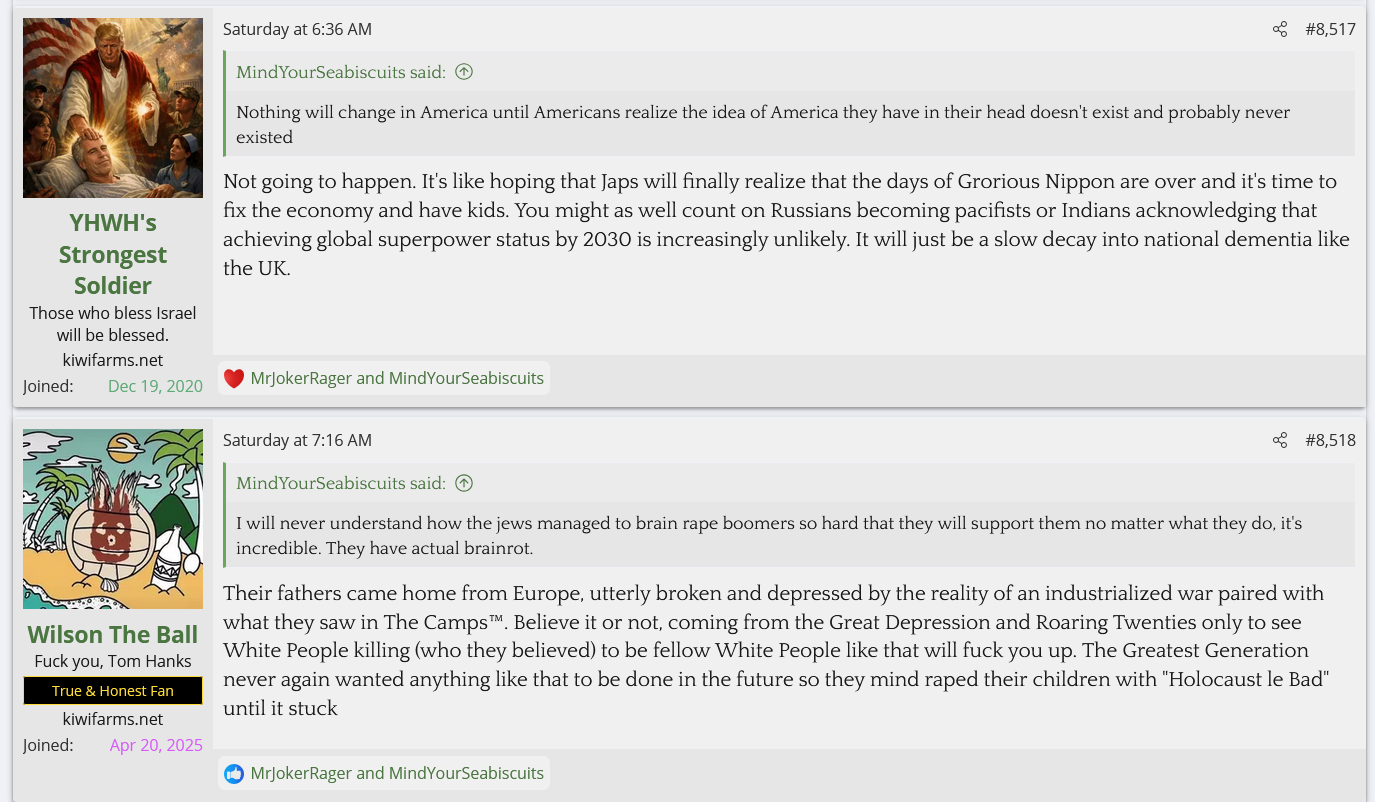Open post permalink #8,517
1375x802 pixels.
tap(1330, 30)
